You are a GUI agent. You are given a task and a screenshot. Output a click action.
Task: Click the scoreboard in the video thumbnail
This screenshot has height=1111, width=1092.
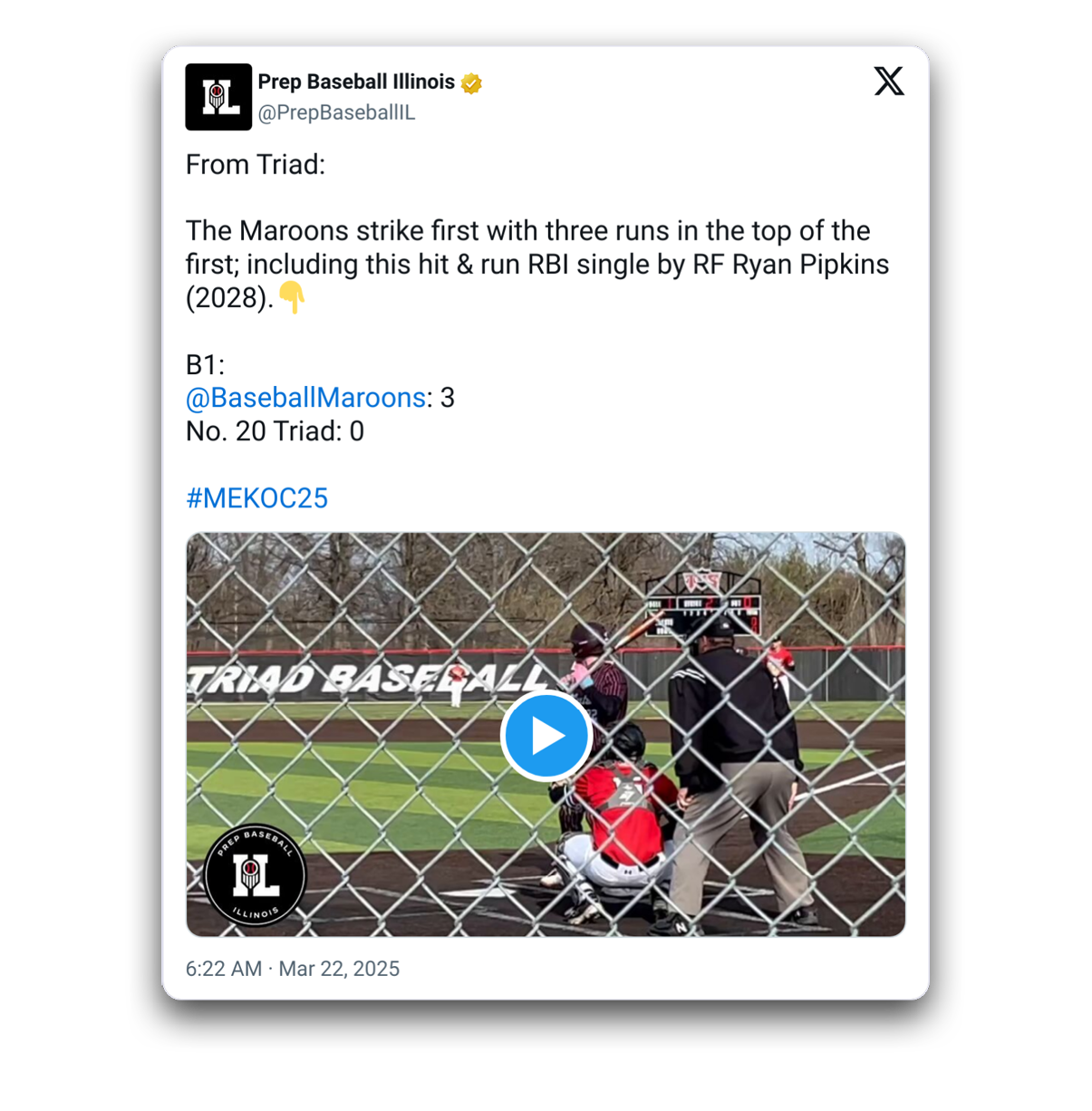tap(703, 603)
